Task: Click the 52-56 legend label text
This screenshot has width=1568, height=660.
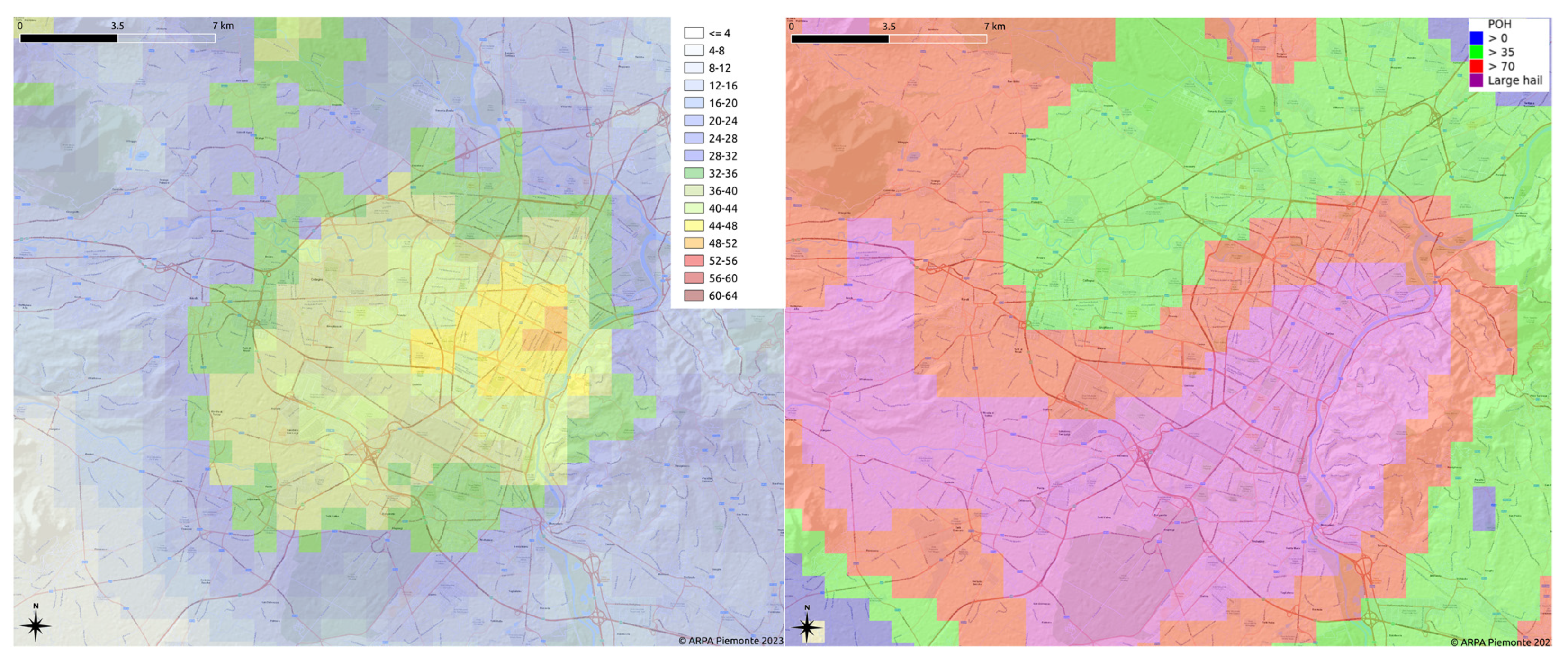Action: pos(722,261)
